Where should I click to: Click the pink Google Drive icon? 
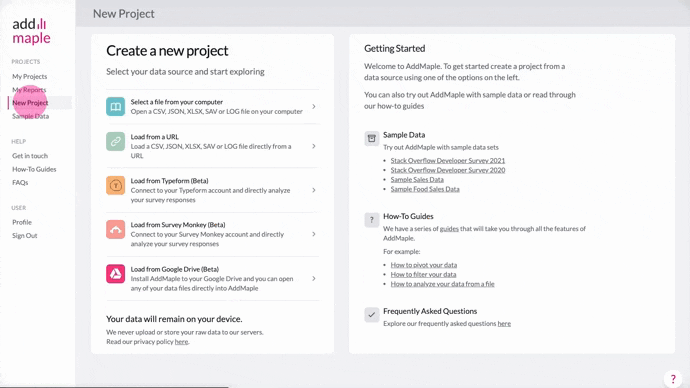click(x=115, y=274)
